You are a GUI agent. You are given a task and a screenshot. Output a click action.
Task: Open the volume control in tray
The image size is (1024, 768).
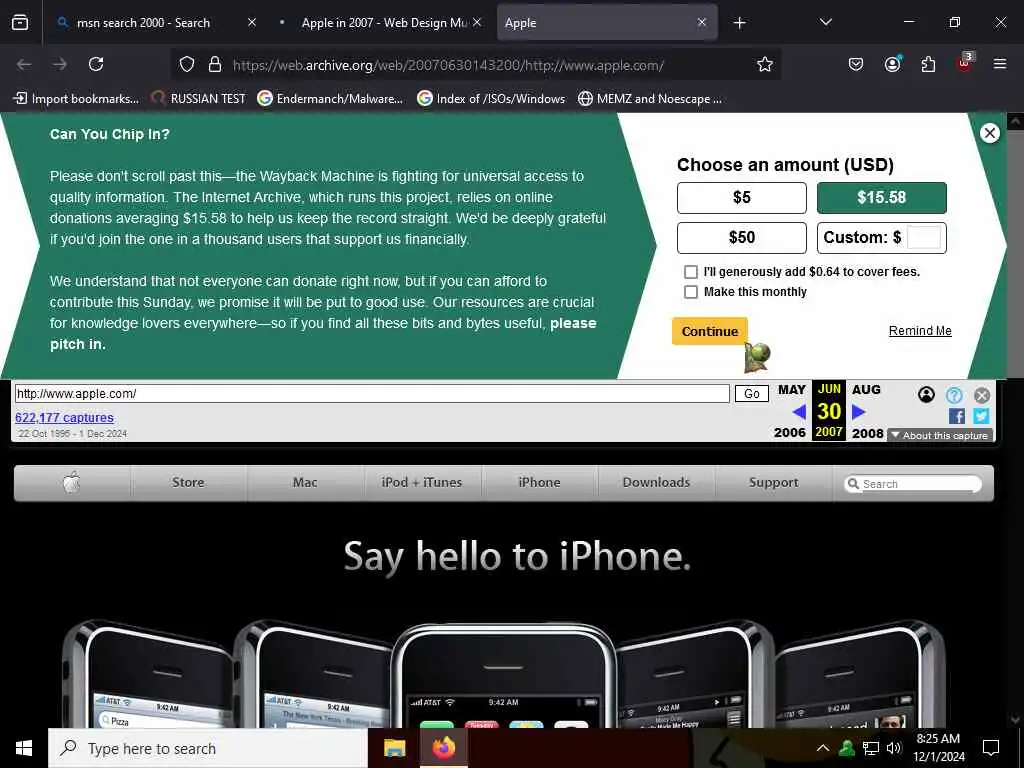pyautogui.click(x=894, y=748)
